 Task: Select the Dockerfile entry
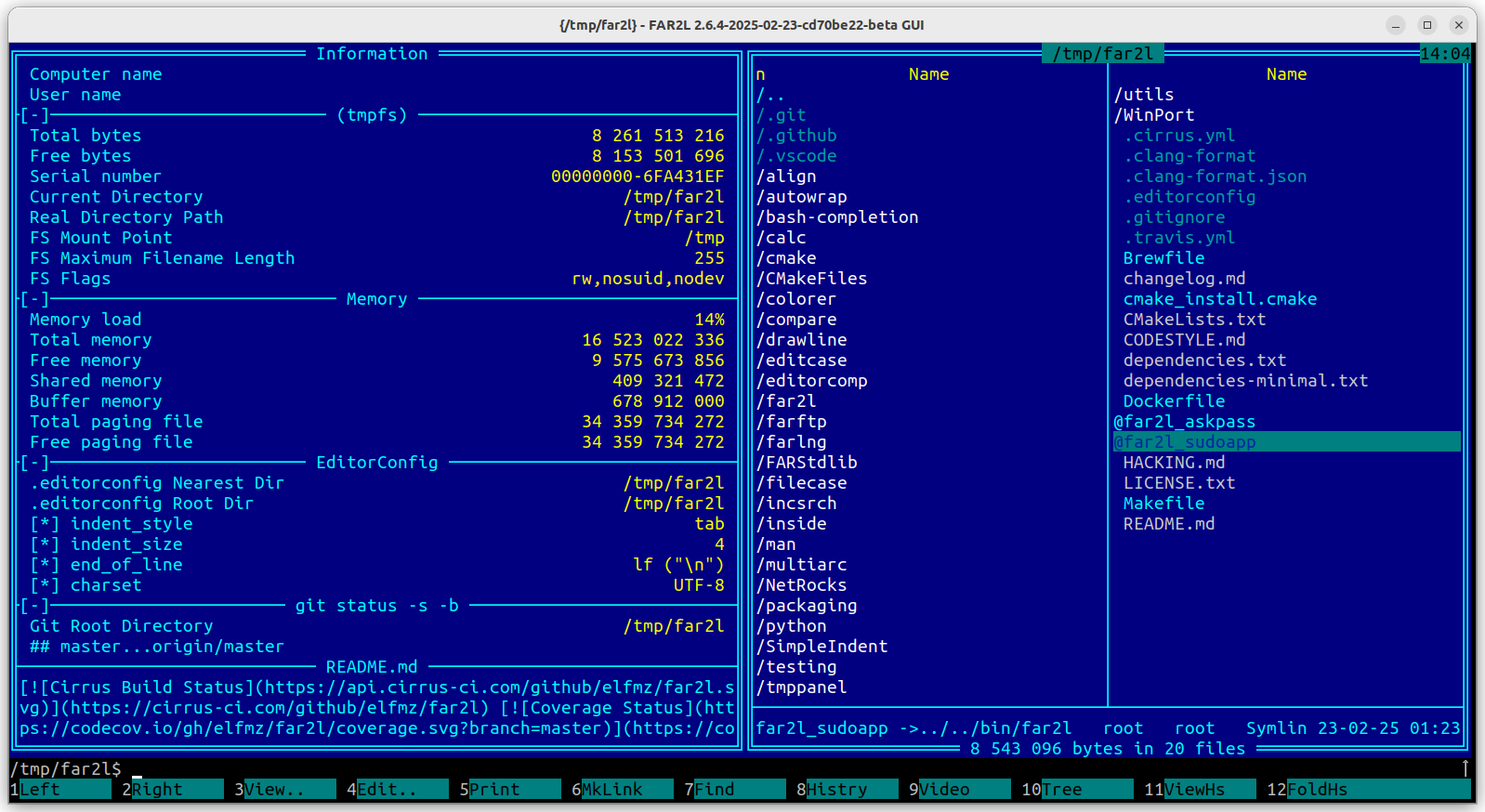pyautogui.click(x=1173, y=401)
